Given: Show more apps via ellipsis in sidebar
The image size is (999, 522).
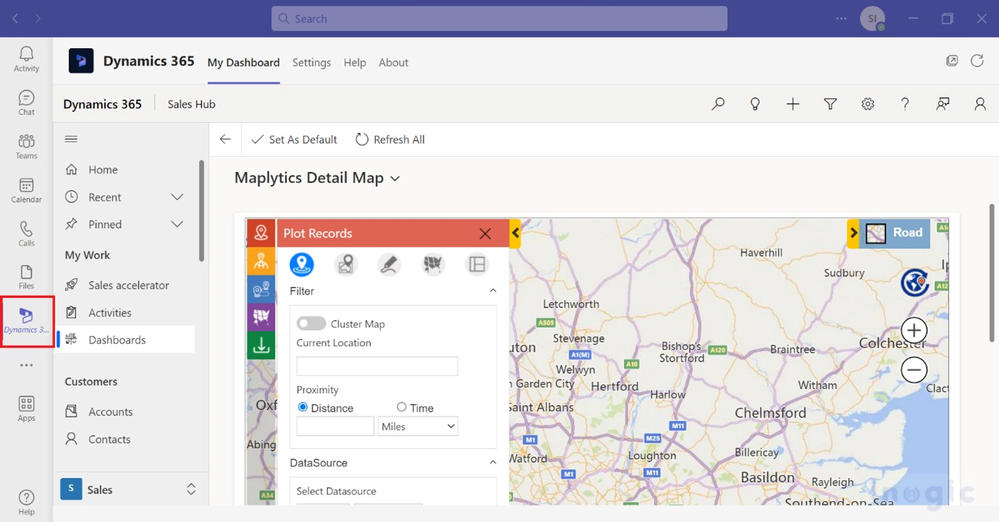Looking at the screenshot, I should point(26,365).
